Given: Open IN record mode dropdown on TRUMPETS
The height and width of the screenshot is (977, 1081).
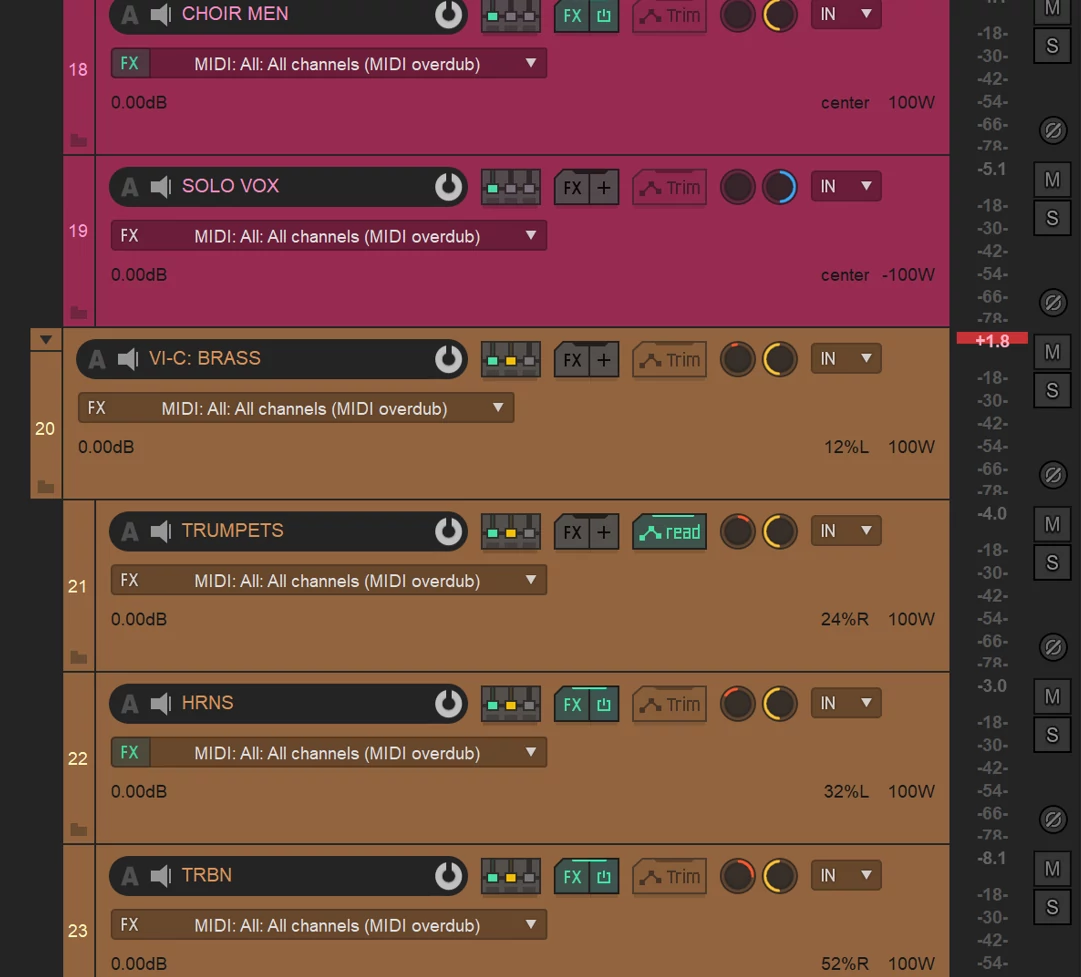Looking at the screenshot, I should (846, 531).
